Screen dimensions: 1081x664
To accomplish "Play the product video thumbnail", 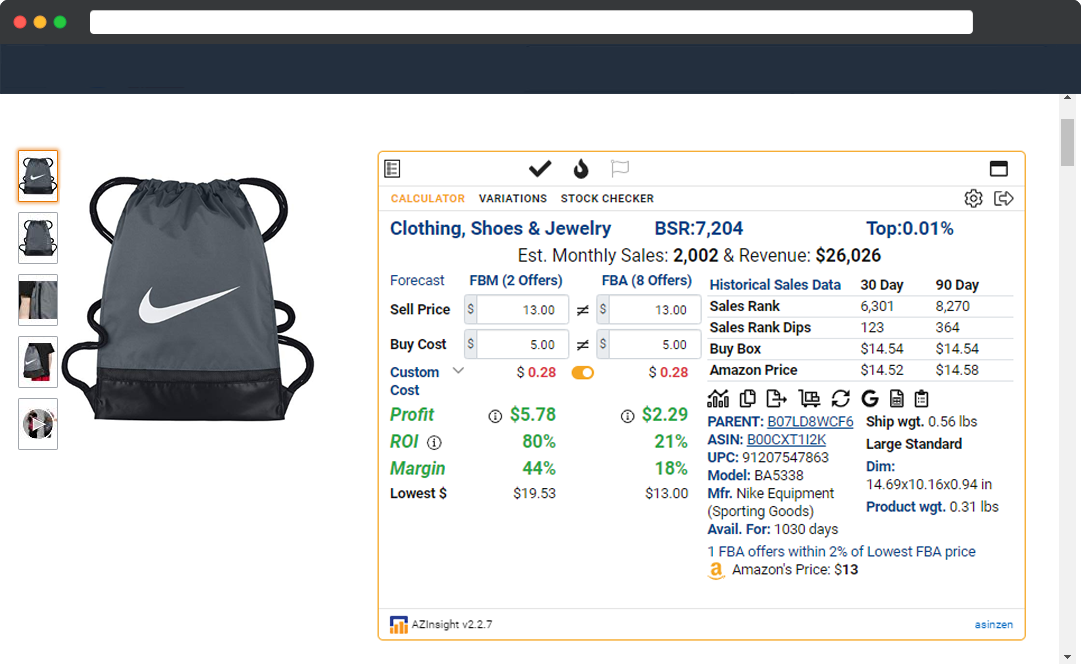I will 38,424.
